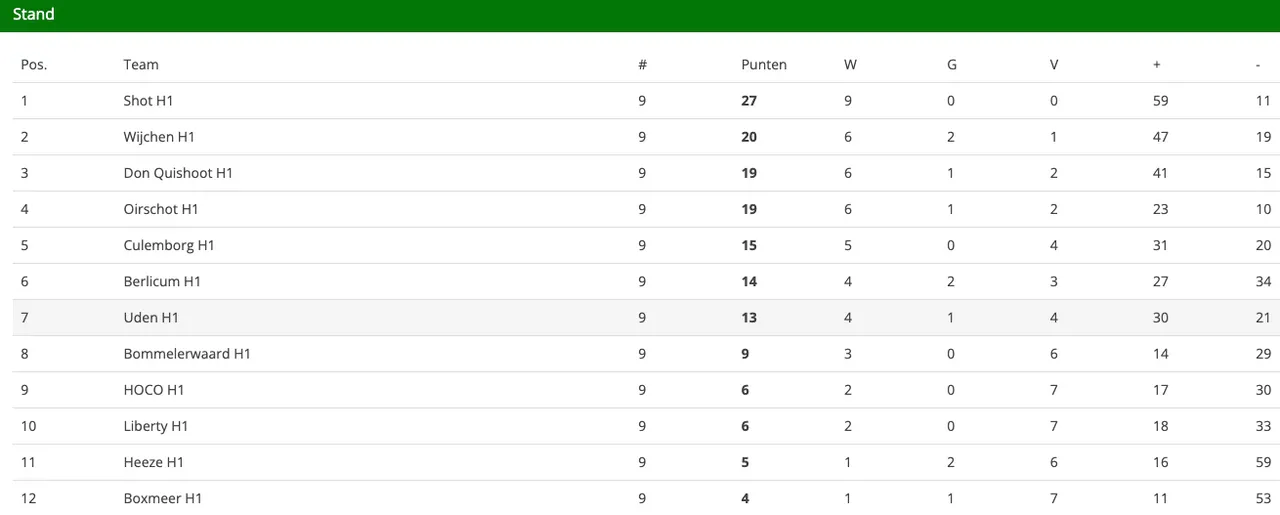The image size is (1280, 515).
Task: Click the W column header
Action: point(850,65)
